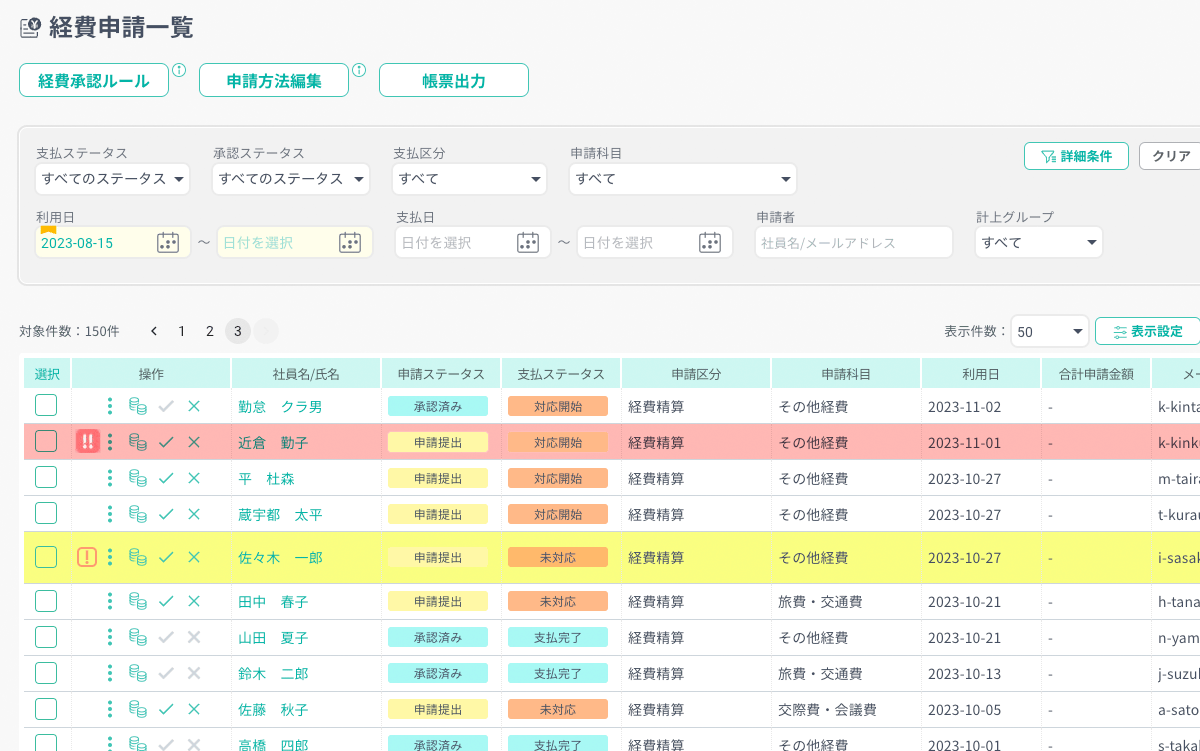This screenshot has width=1200, height=751.
Task: Click the 帳票出力 button
Action: [x=453, y=81]
